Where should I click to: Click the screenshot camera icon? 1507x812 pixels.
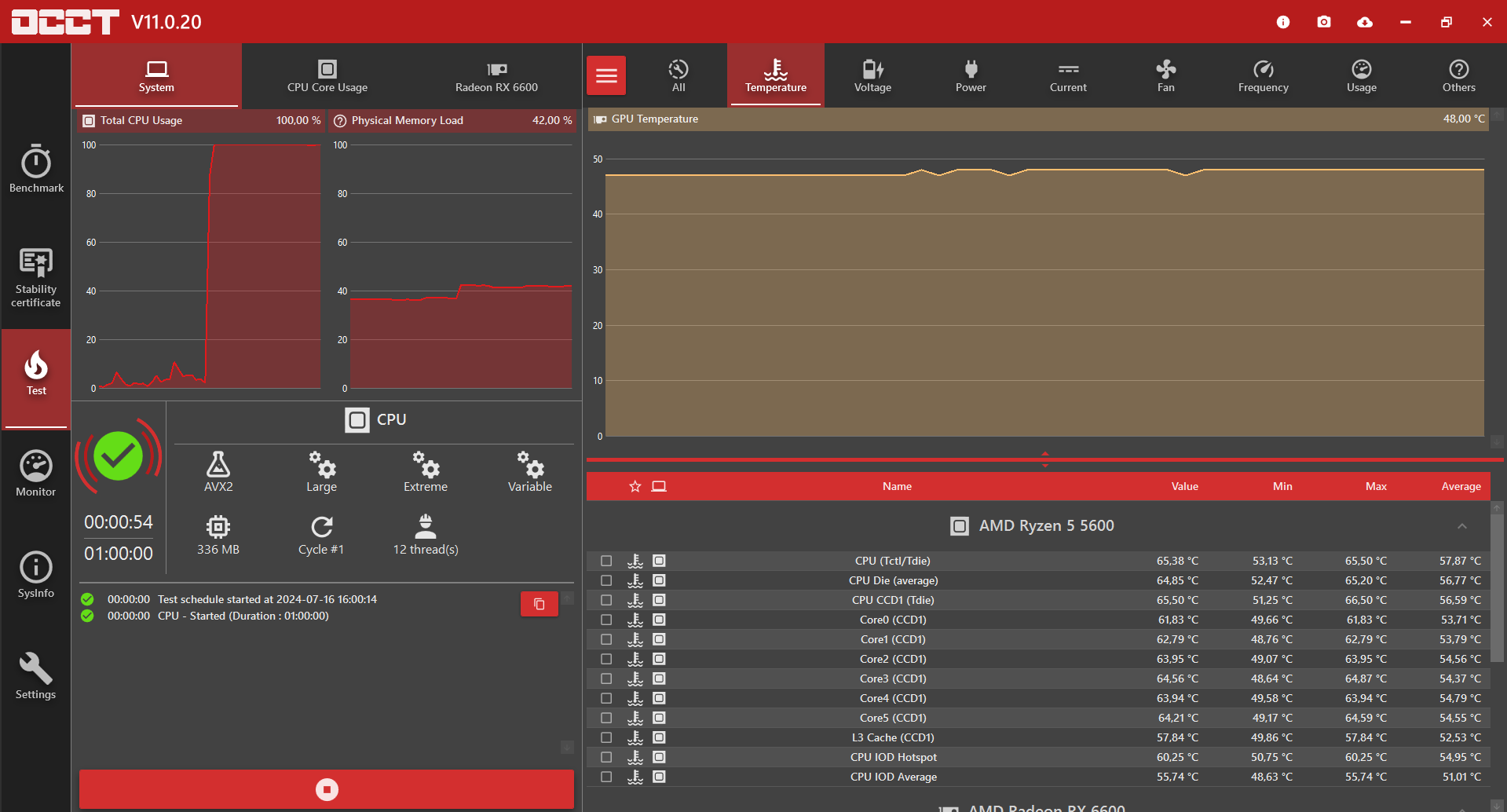(x=1324, y=22)
